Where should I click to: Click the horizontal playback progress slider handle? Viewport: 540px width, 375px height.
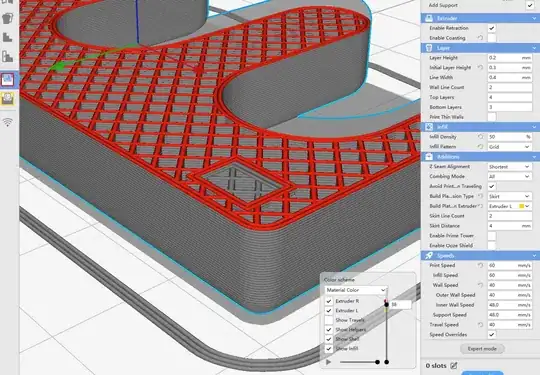(377, 362)
